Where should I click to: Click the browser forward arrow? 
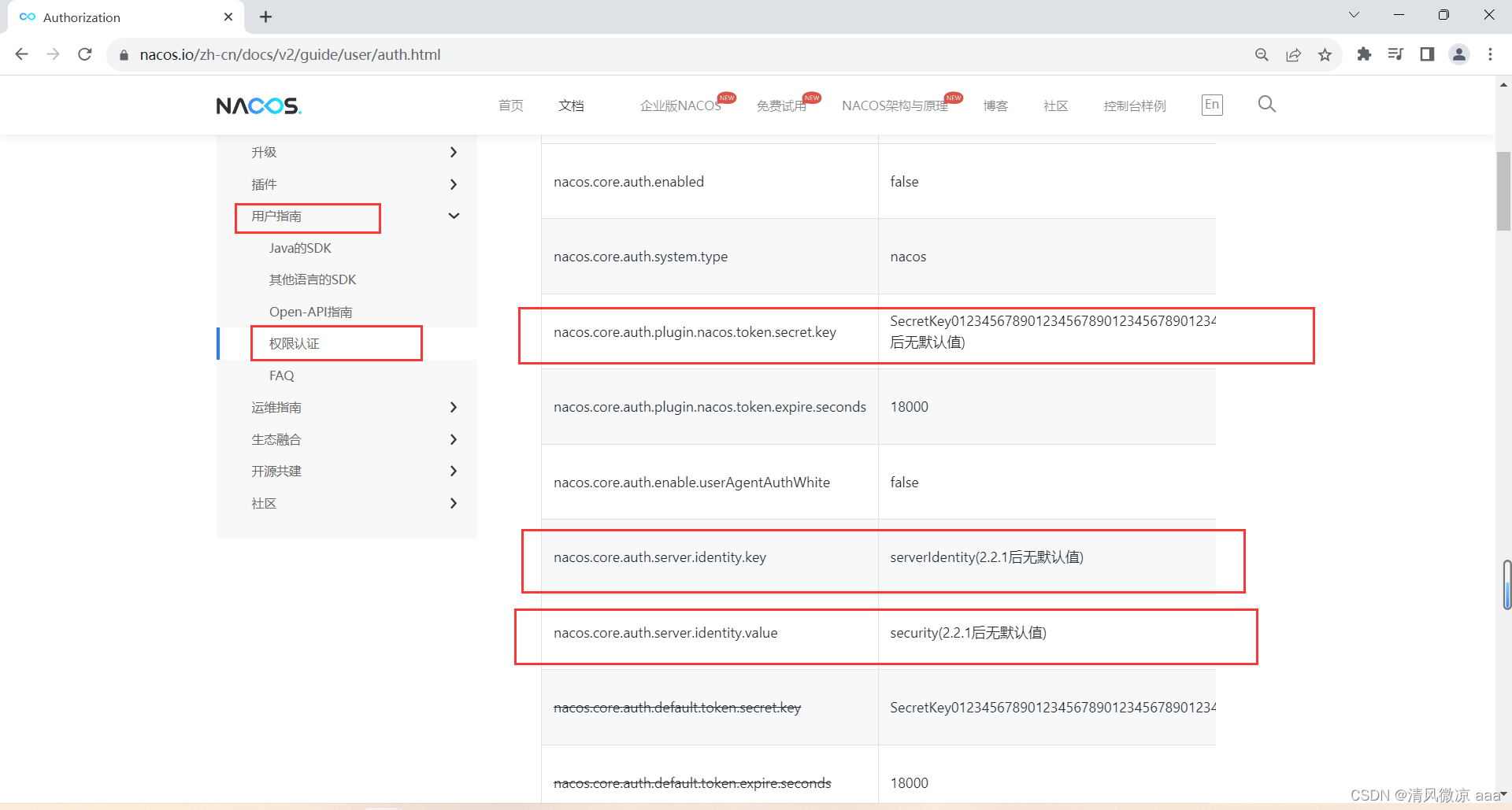pos(54,54)
